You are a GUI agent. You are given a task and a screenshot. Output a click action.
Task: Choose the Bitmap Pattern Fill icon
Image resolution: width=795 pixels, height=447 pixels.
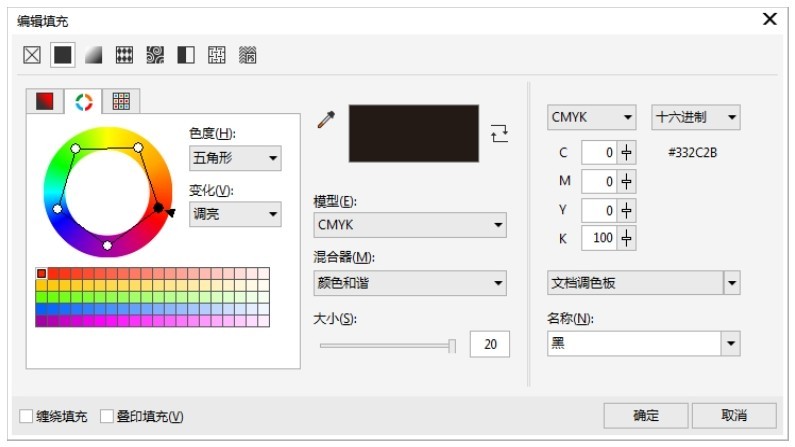(155, 55)
